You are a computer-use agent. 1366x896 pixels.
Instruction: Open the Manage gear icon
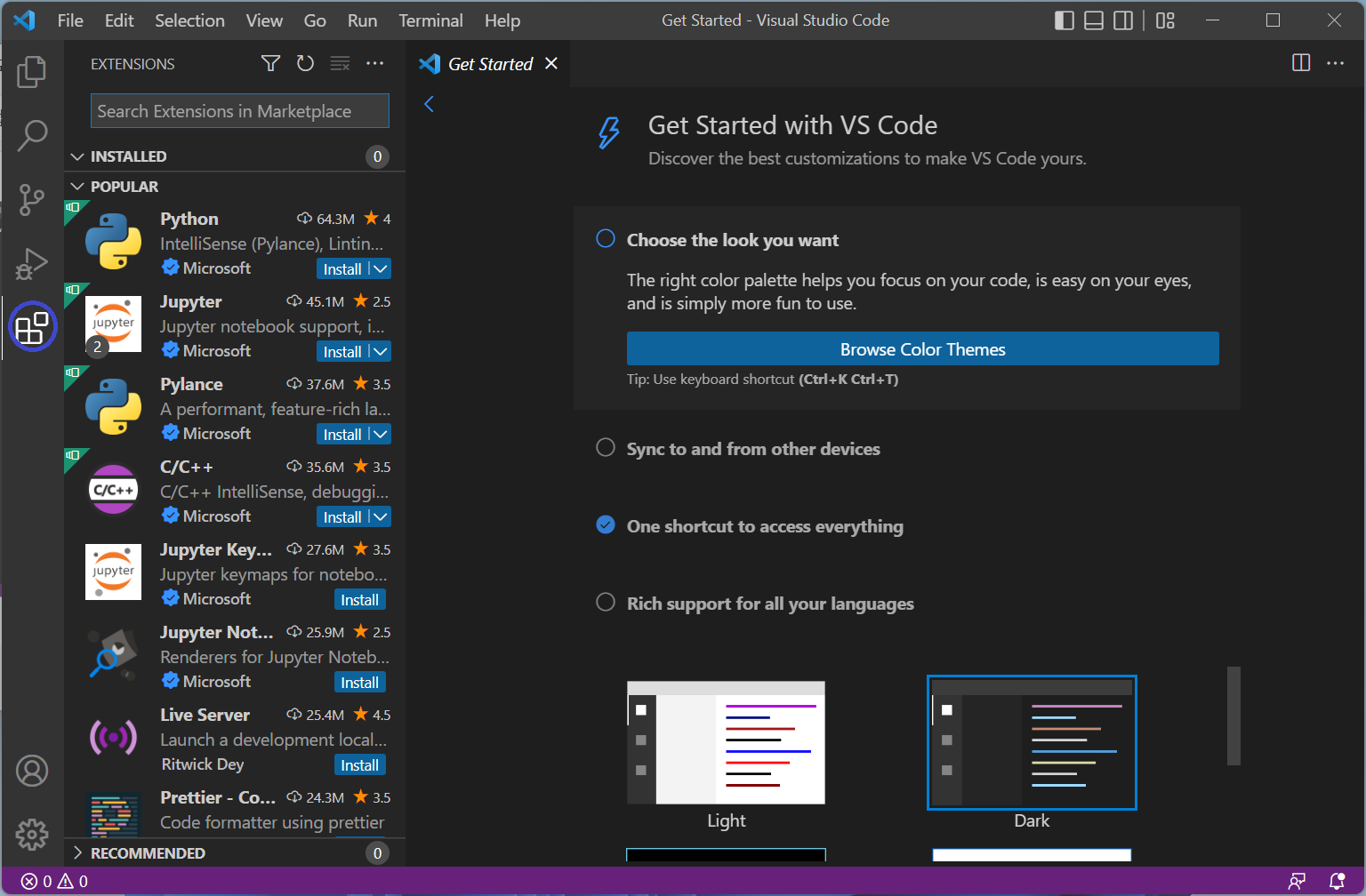(x=32, y=834)
